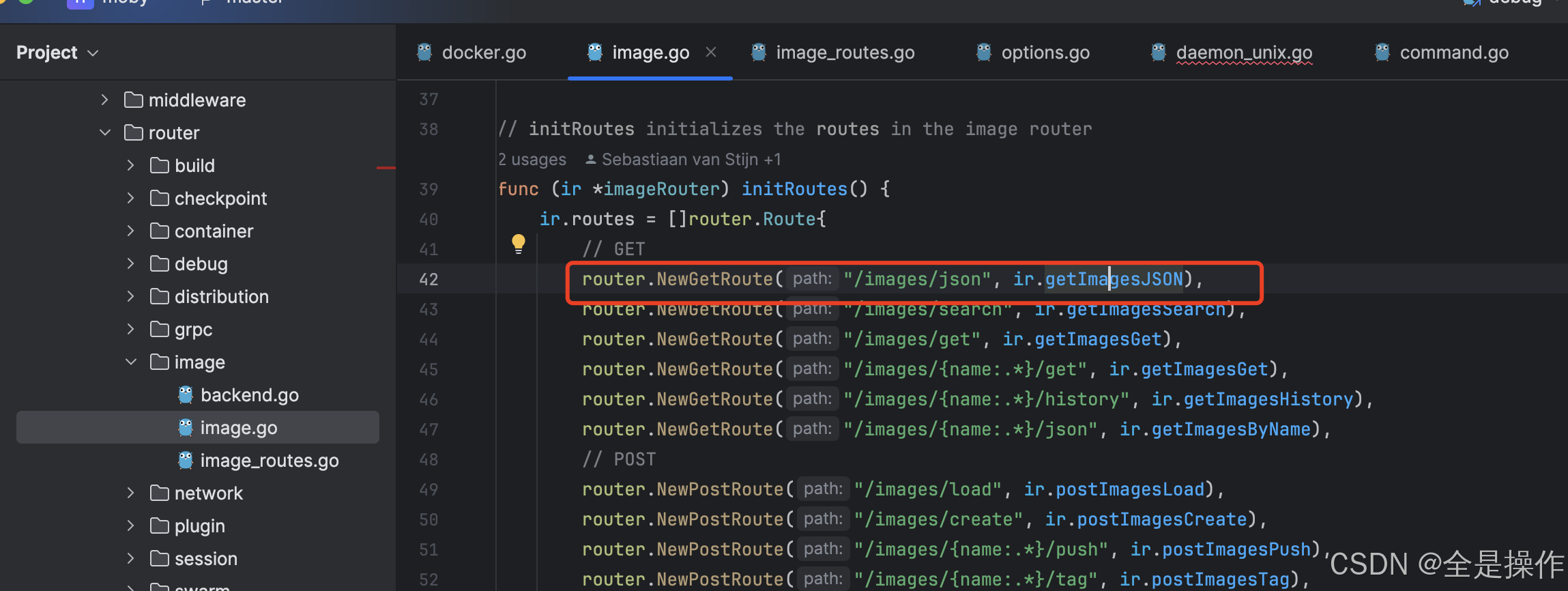Click line number 49 in gutter
The width and height of the screenshot is (1568, 591).
(429, 489)
